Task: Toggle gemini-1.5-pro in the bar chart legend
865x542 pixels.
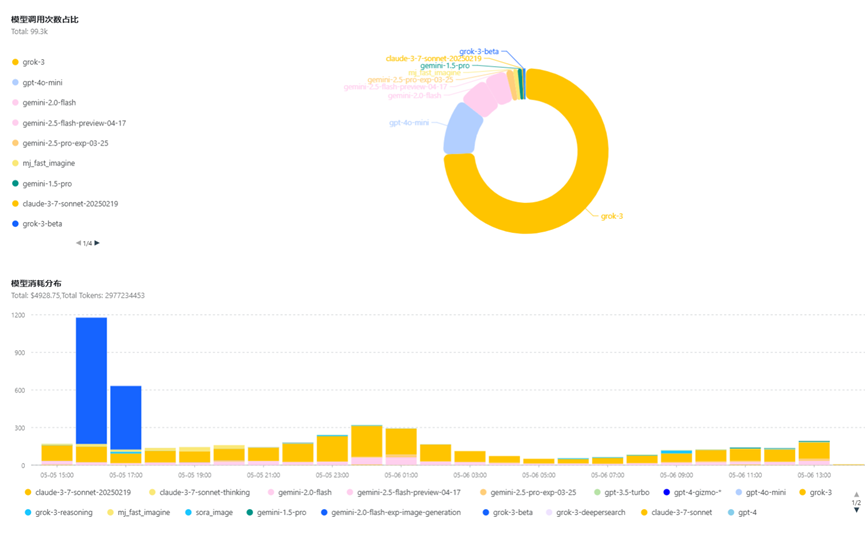Action: 276,513
